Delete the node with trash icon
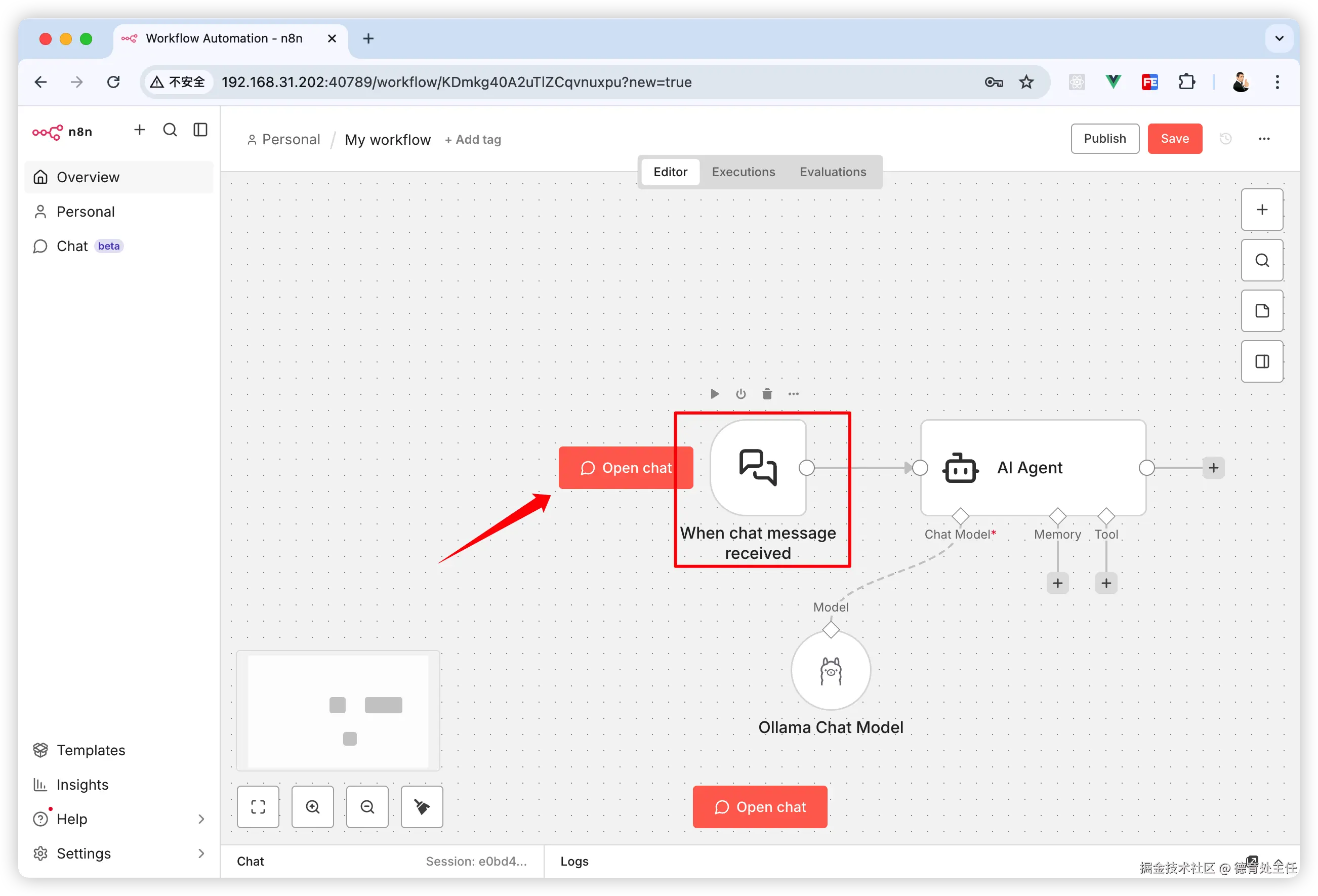The image size is (1318, 896). coord(767,393)
